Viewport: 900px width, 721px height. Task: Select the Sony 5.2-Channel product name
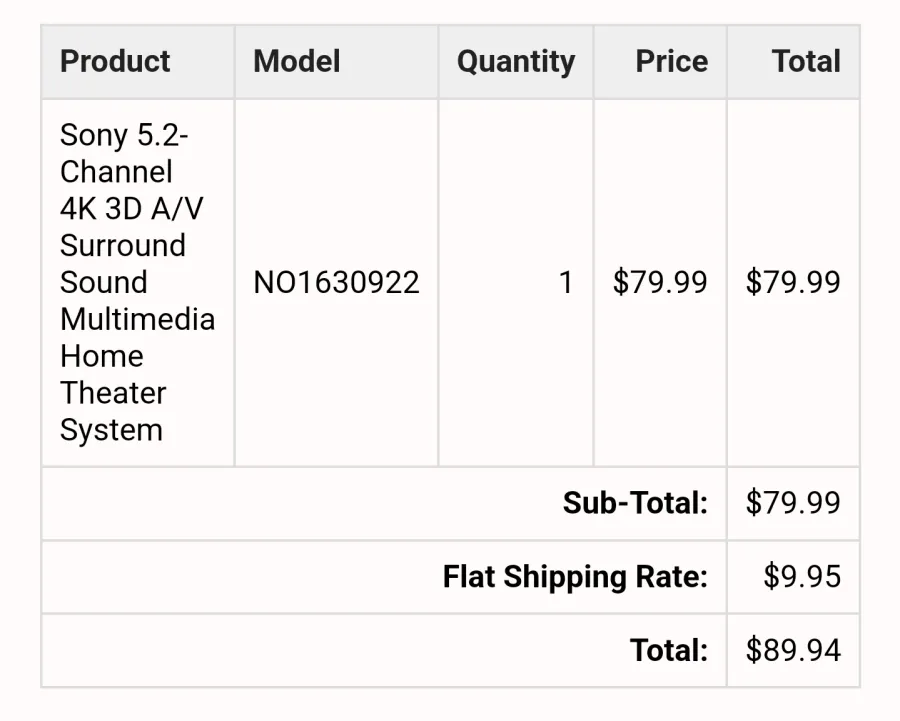click(x=138, y=282)
